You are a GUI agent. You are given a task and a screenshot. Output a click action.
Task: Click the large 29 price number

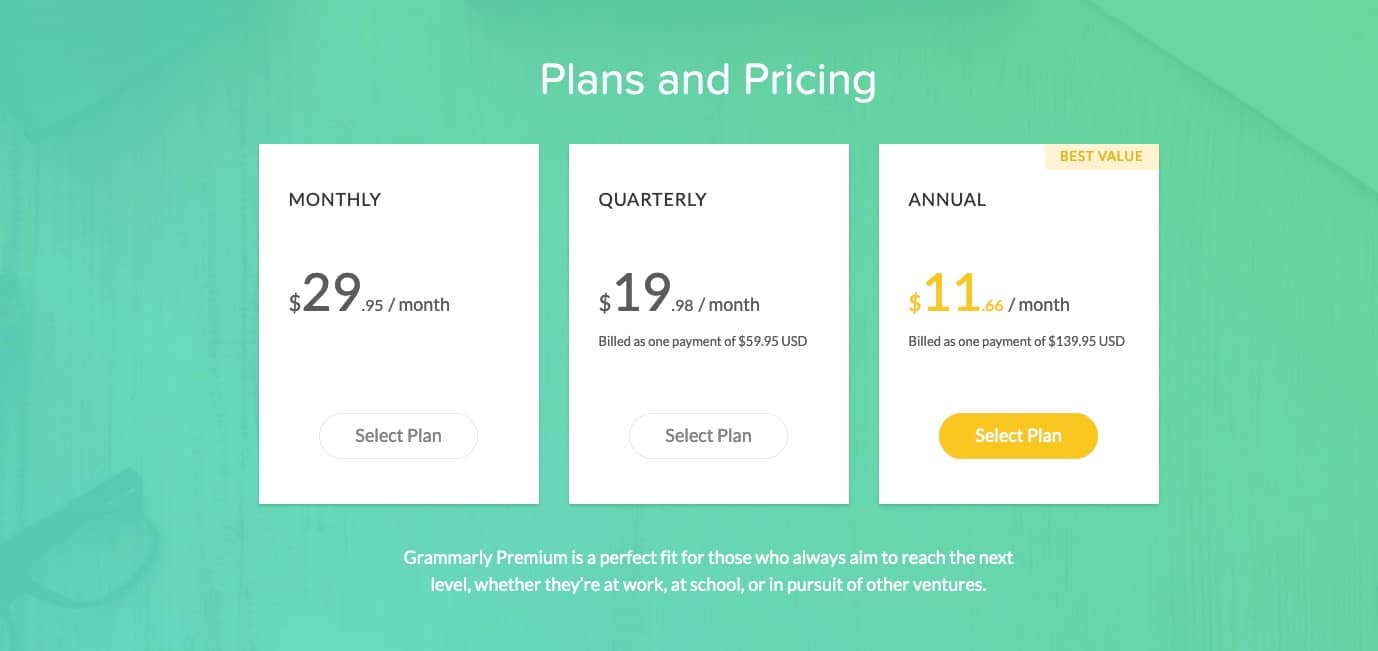click(x=331, y=293)
